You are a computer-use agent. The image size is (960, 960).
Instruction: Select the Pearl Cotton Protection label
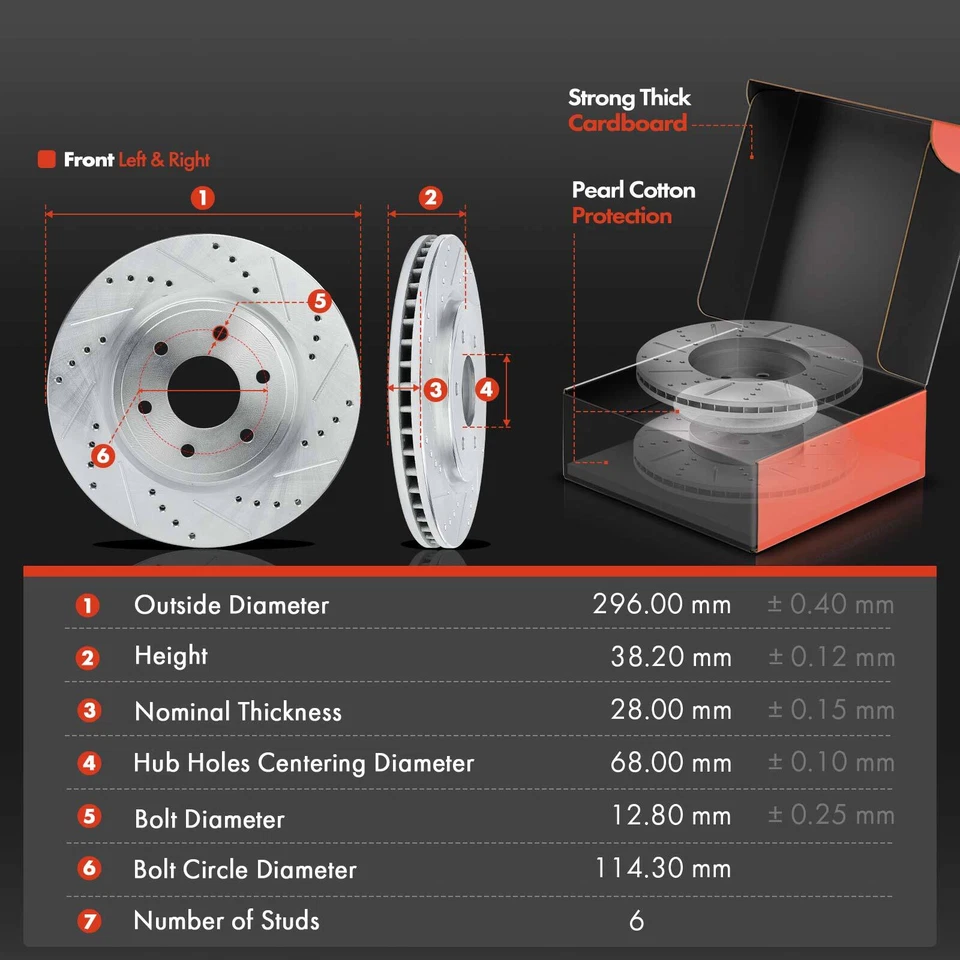pyautogui.click(x=633, y=203)
